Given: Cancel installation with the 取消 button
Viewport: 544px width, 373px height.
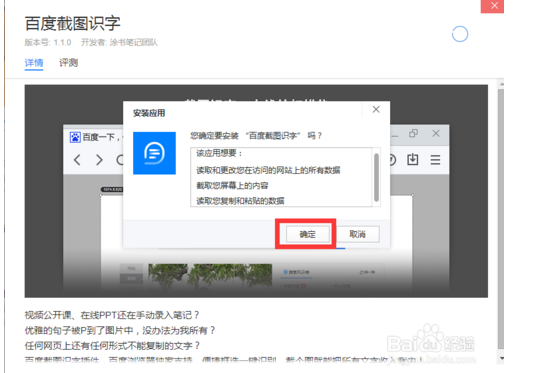Looking at the screenshot, I should pyautogui.click(x=358, y=234).
